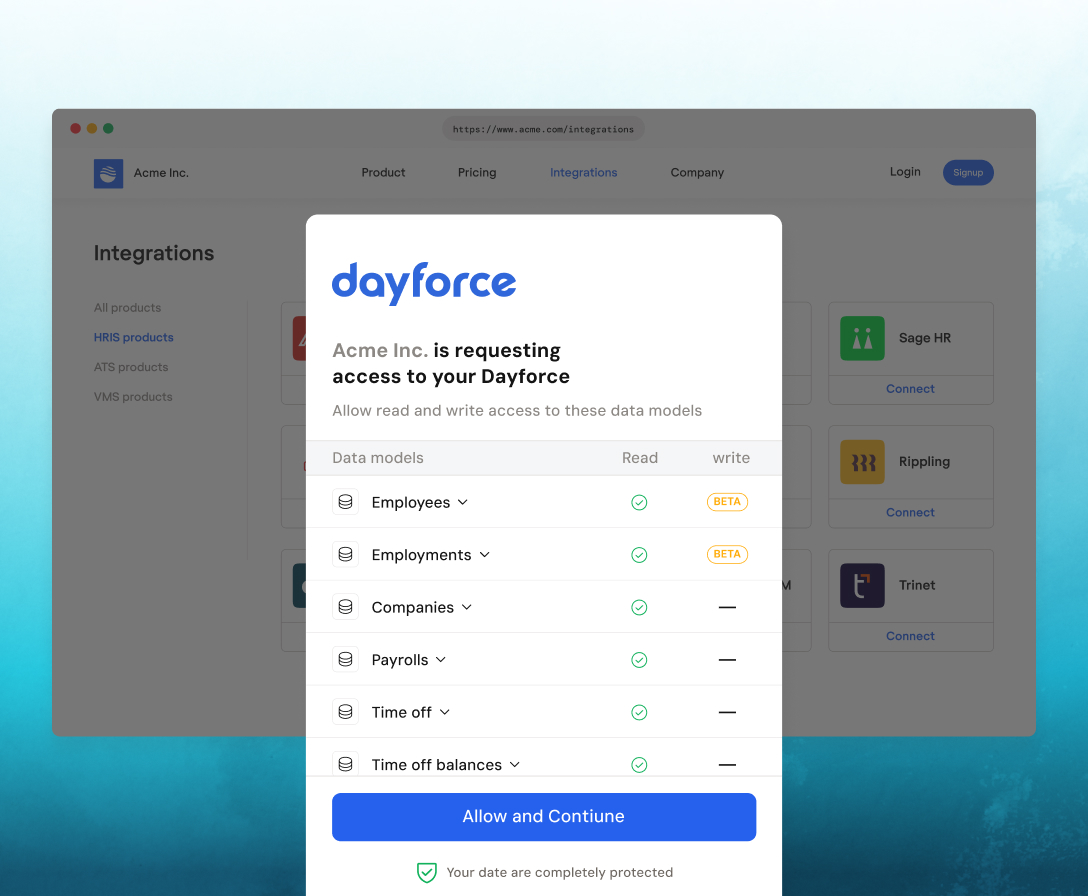Expand the Time off chevron
The height and width of the screenshot is (896, 1088).
click(445, 712)
